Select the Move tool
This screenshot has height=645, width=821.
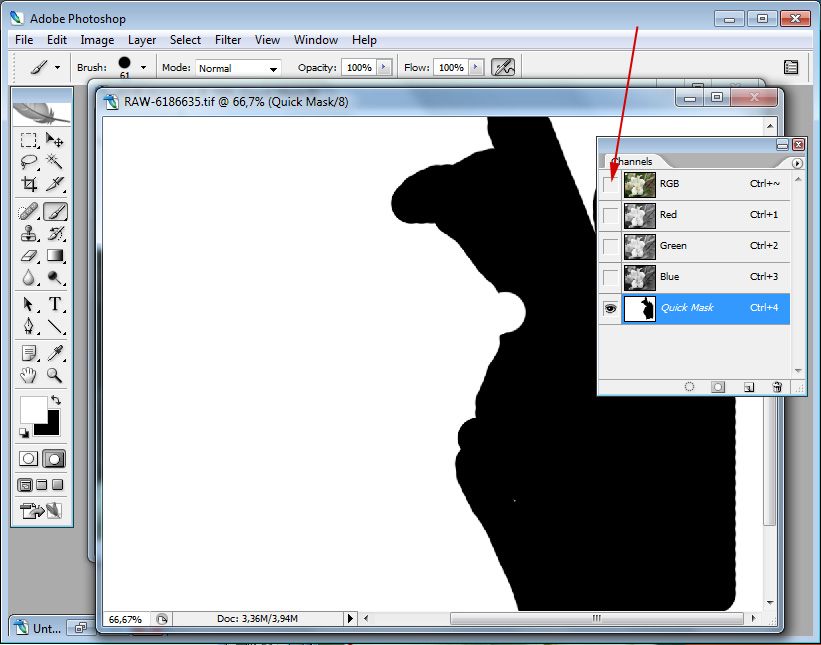pos(54,140)
